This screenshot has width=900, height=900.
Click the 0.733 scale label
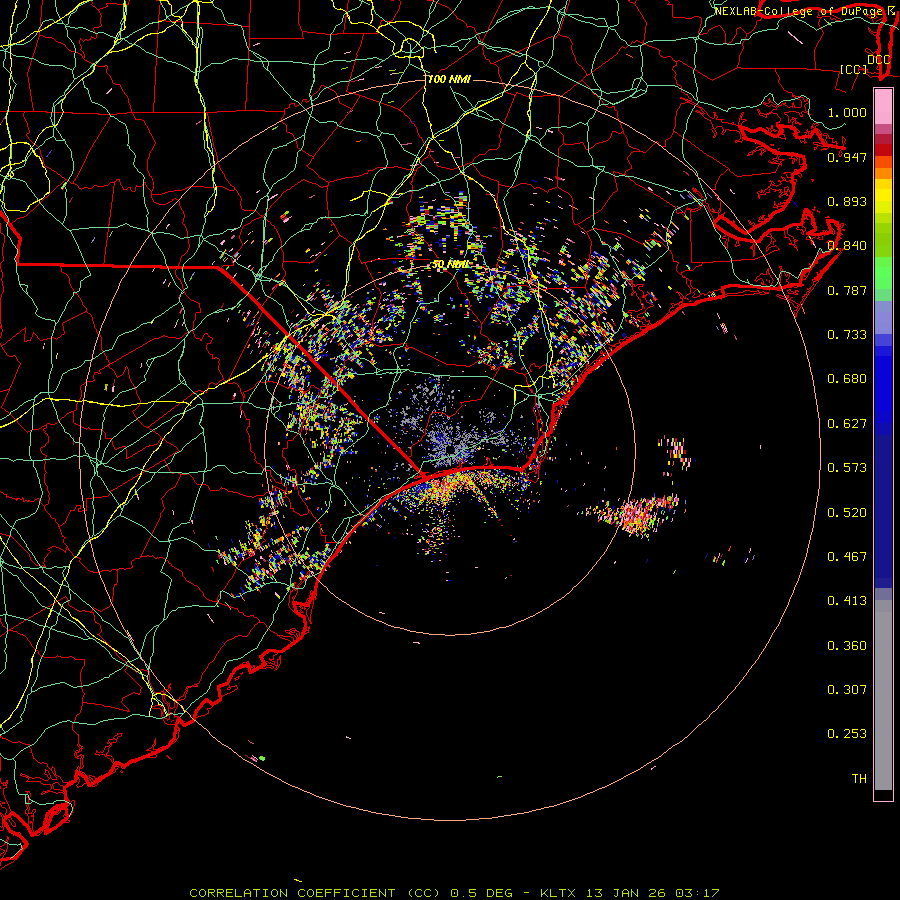(847, 335)
